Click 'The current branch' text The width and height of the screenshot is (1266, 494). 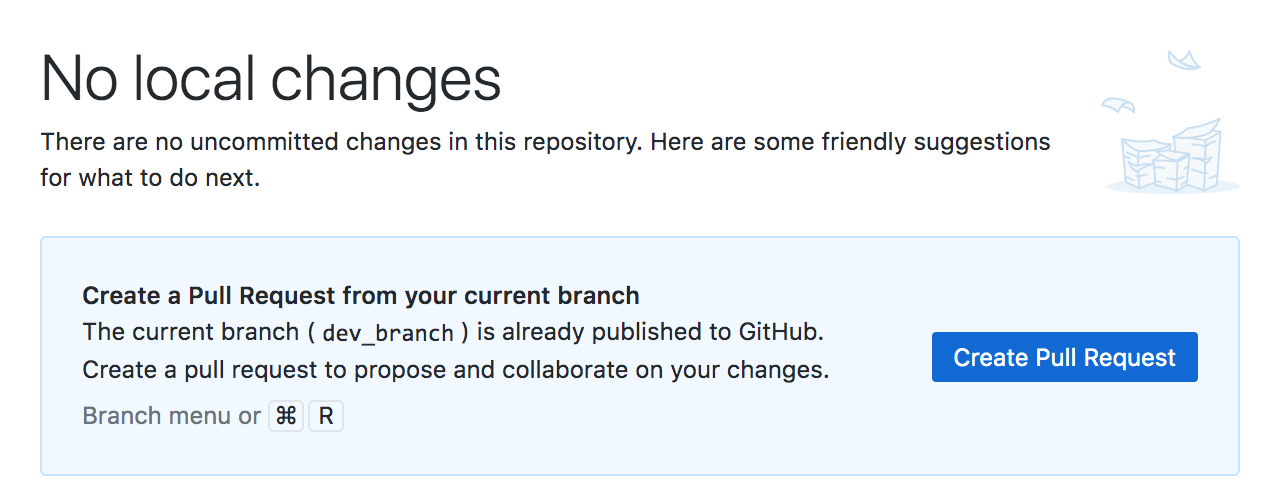tap(190, 331)
